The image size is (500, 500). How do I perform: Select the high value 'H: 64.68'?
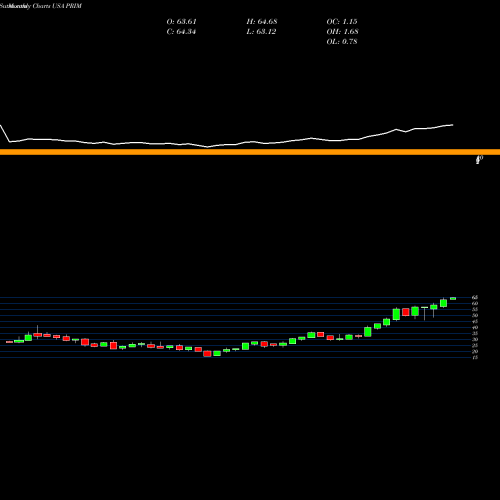point(262,21)
